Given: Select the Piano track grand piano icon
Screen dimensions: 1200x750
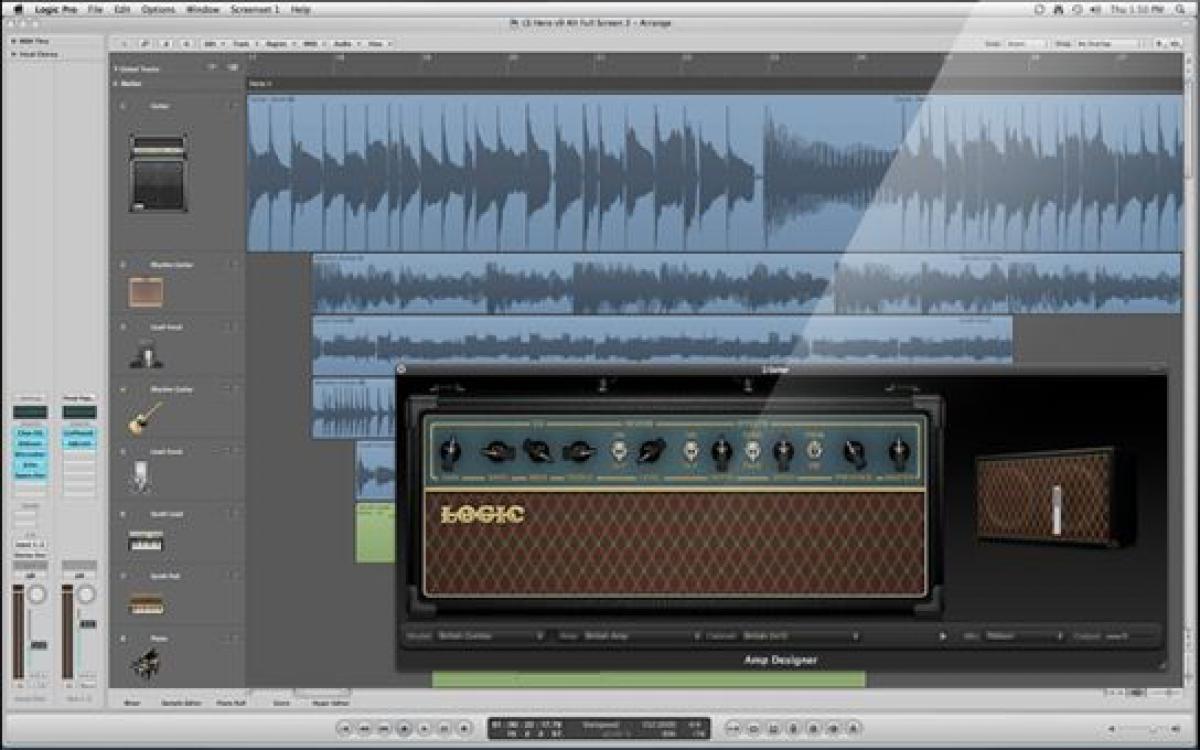Looking at the screenshot, I should tap(146, 665).
